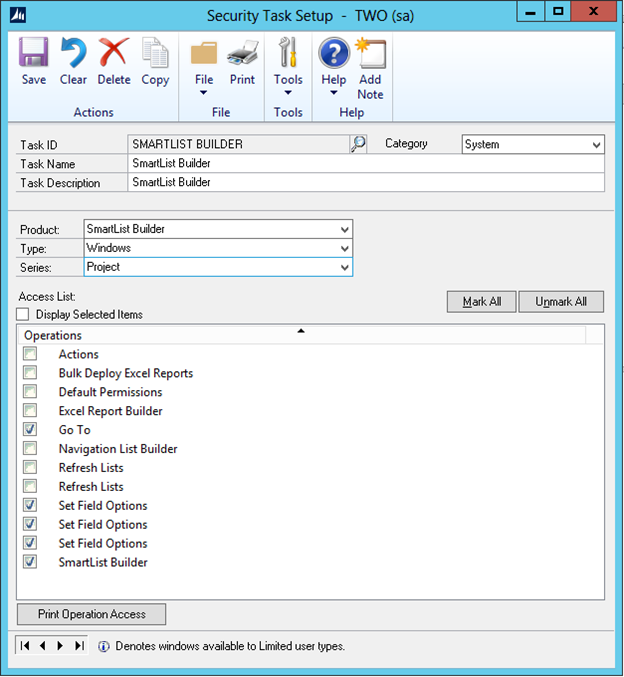Click the Print printer icon

click(242, 53)
